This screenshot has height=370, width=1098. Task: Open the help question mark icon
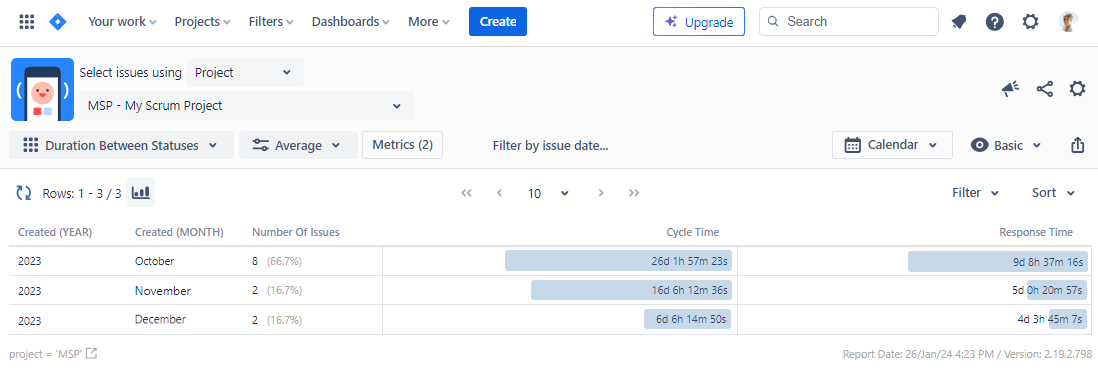(x=994, y=22)
